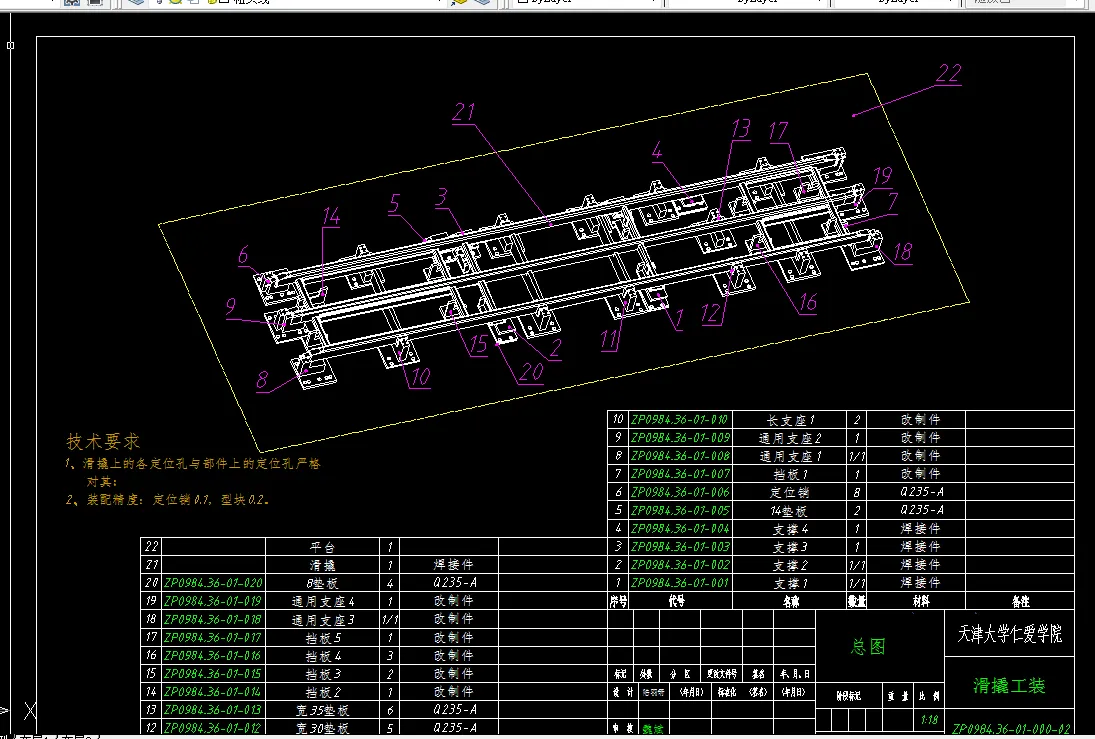
Task: Select the 支撑4 name cell
Action: coord(790,529)
